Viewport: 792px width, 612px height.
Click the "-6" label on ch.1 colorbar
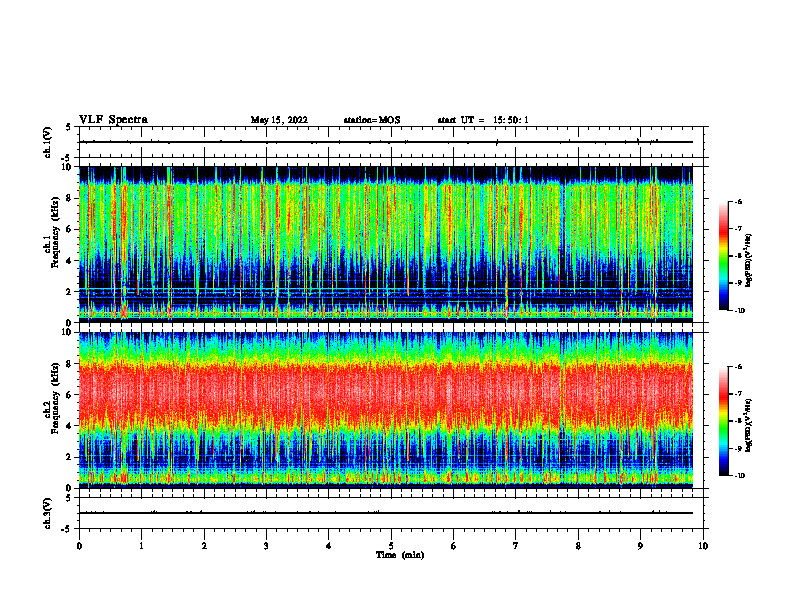pyautogui.click(x=738, y=201)
